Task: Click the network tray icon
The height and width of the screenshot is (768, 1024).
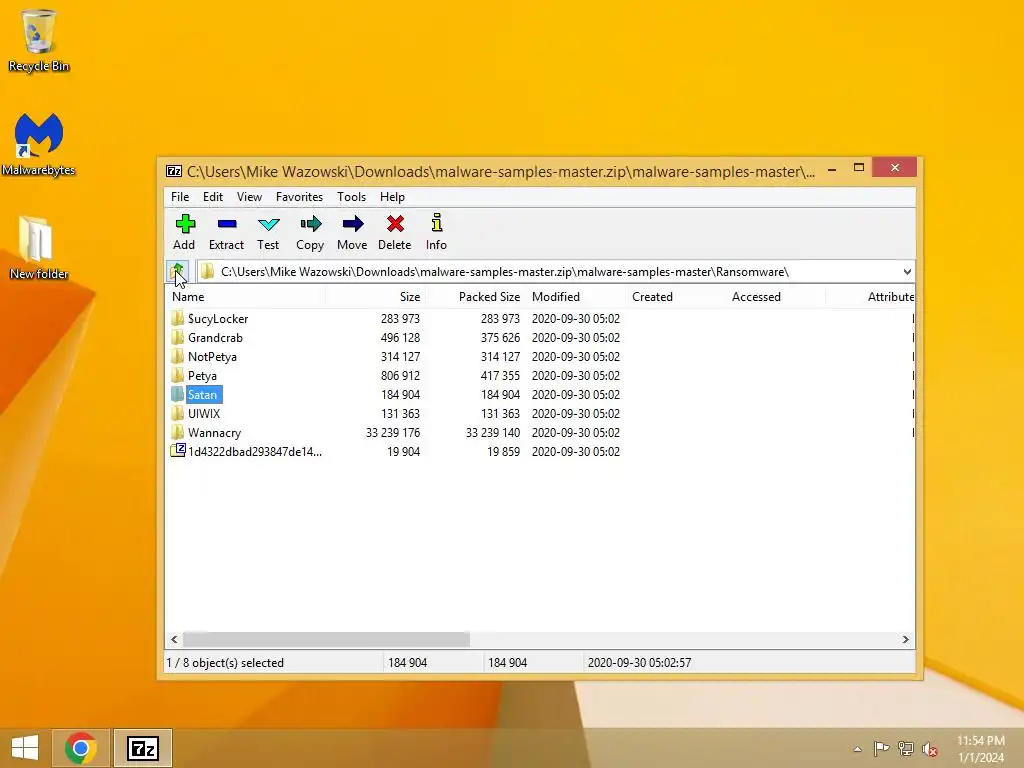Action: pyautogui.click(x=906, y=748)
